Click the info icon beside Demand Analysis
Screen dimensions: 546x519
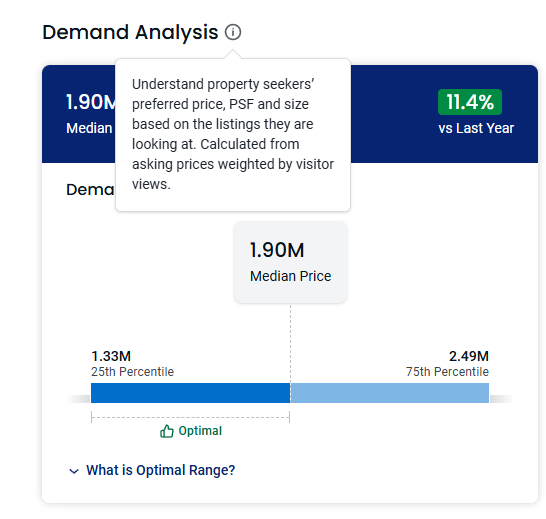[x=233, y=32]
